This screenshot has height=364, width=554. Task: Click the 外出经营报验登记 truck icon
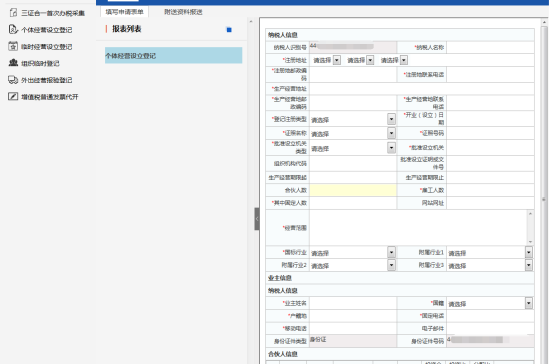click(x=13, y=80)
